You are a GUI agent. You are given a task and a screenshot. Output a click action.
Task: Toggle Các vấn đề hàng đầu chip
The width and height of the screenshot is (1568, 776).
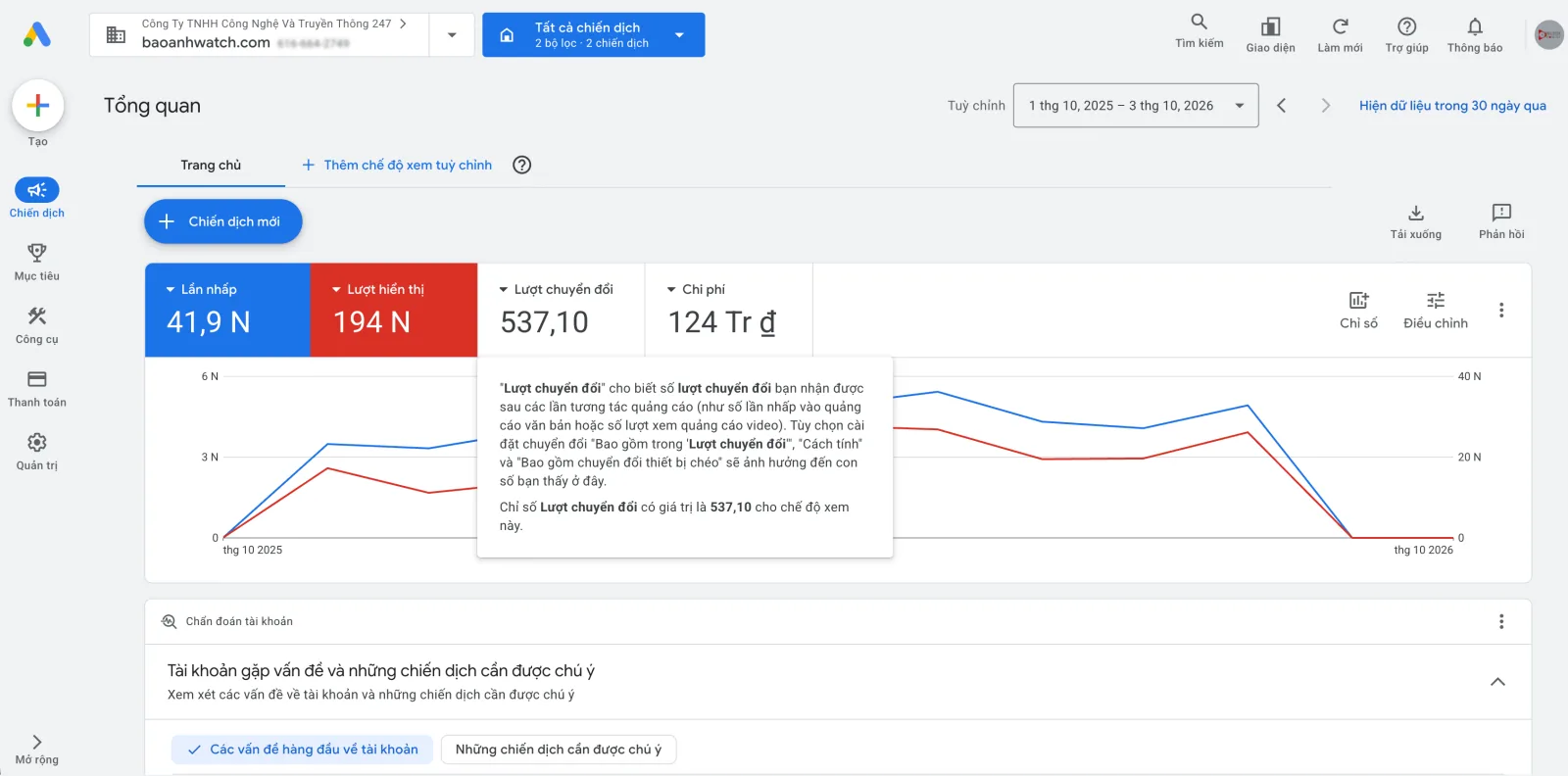tap(302, 750)
